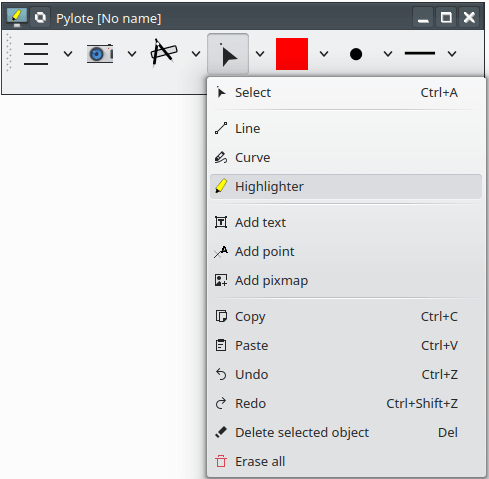The height and width of the screenshot is (479, 489).
Task: Expand dropdown arrow beside line style
Action: (x=452, y=54)
